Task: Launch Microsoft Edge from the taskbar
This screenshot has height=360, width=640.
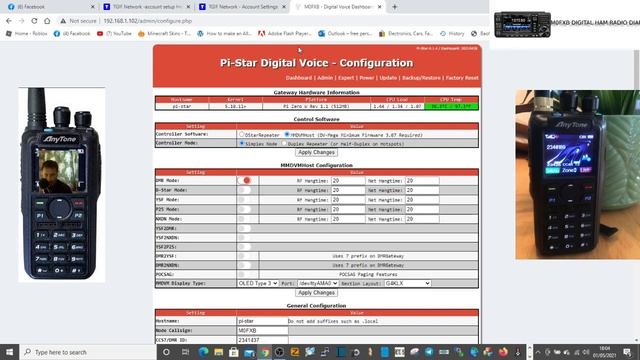Action: pos(203,352)
